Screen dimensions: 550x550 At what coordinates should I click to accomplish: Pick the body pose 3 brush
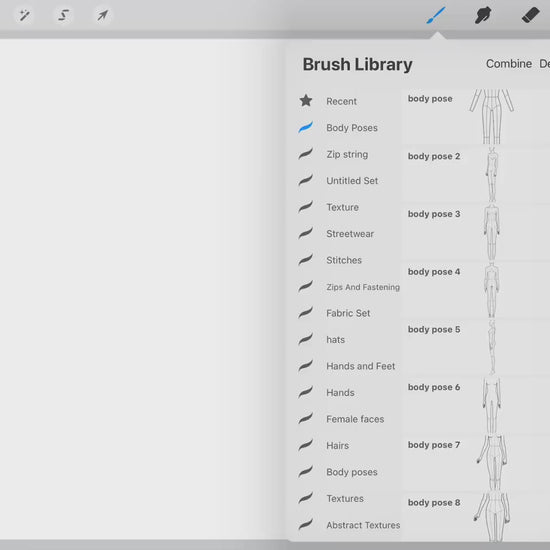click(476, 232)
